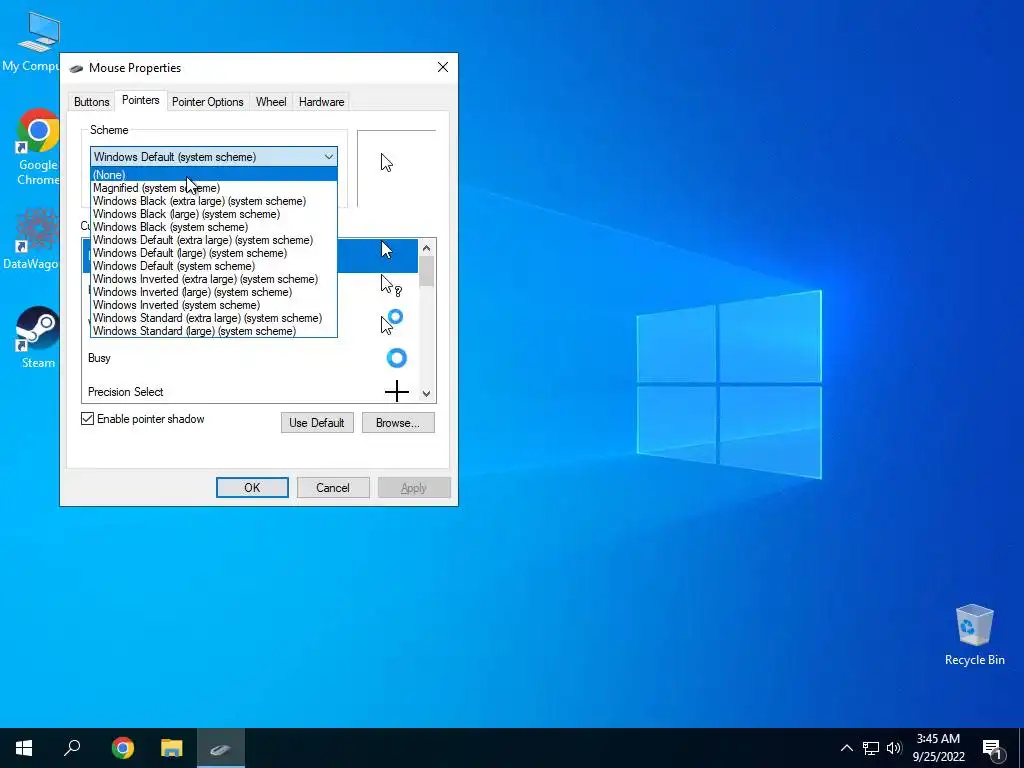Open File Explorer from the taskbar
This screenshot has width=1024, height=768.
(172, 748)
